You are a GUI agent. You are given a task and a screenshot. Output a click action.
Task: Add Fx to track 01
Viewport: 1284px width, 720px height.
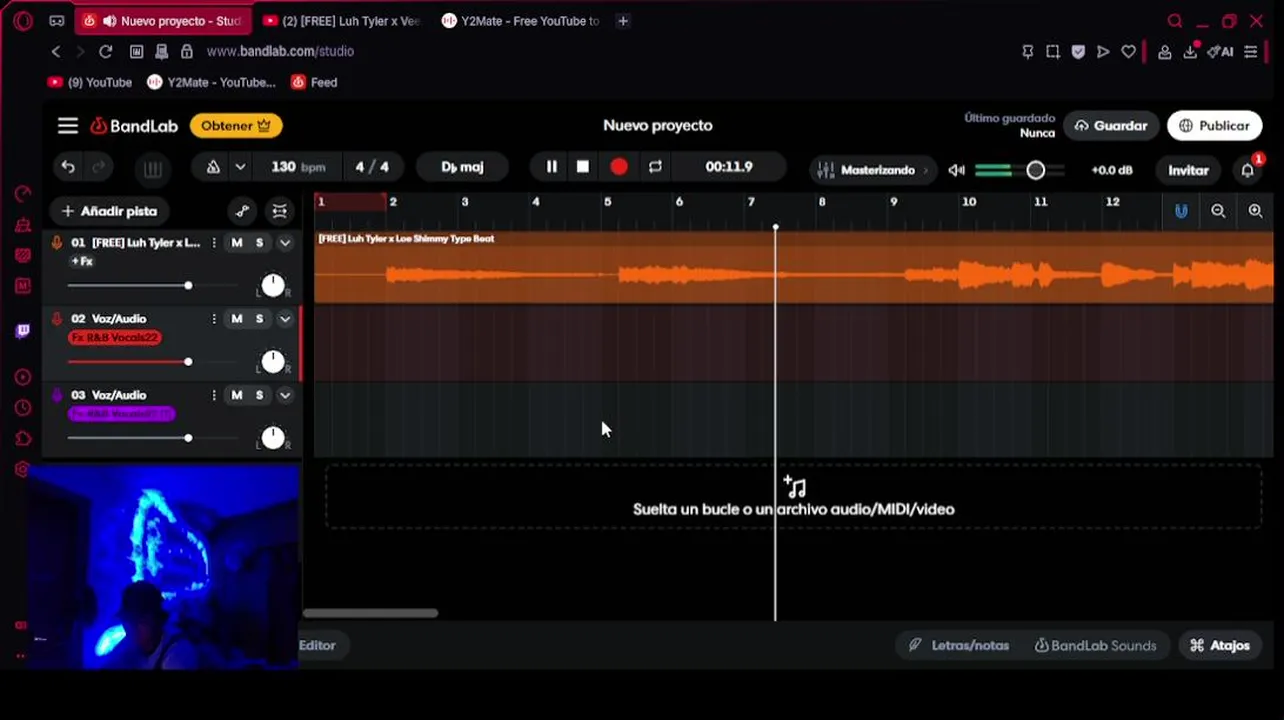[82, 261]
